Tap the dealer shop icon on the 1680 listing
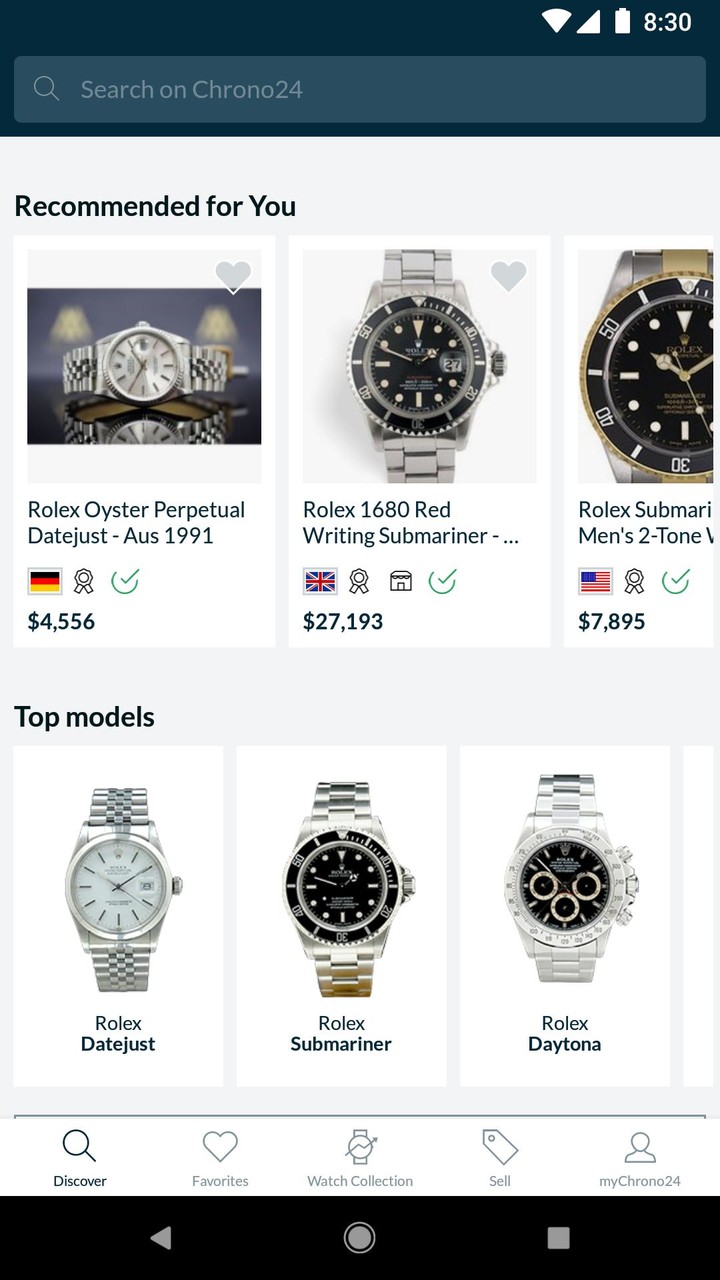 pyautogui.click(x=401, y=581)
